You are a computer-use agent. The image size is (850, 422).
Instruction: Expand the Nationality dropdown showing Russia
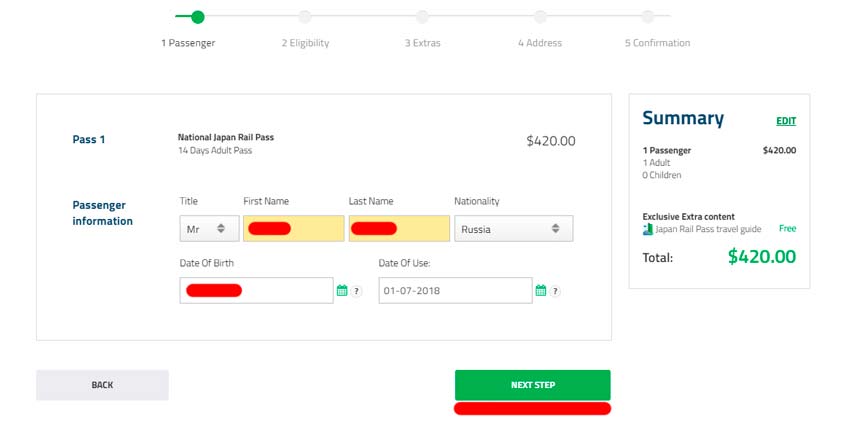point(514,229)
